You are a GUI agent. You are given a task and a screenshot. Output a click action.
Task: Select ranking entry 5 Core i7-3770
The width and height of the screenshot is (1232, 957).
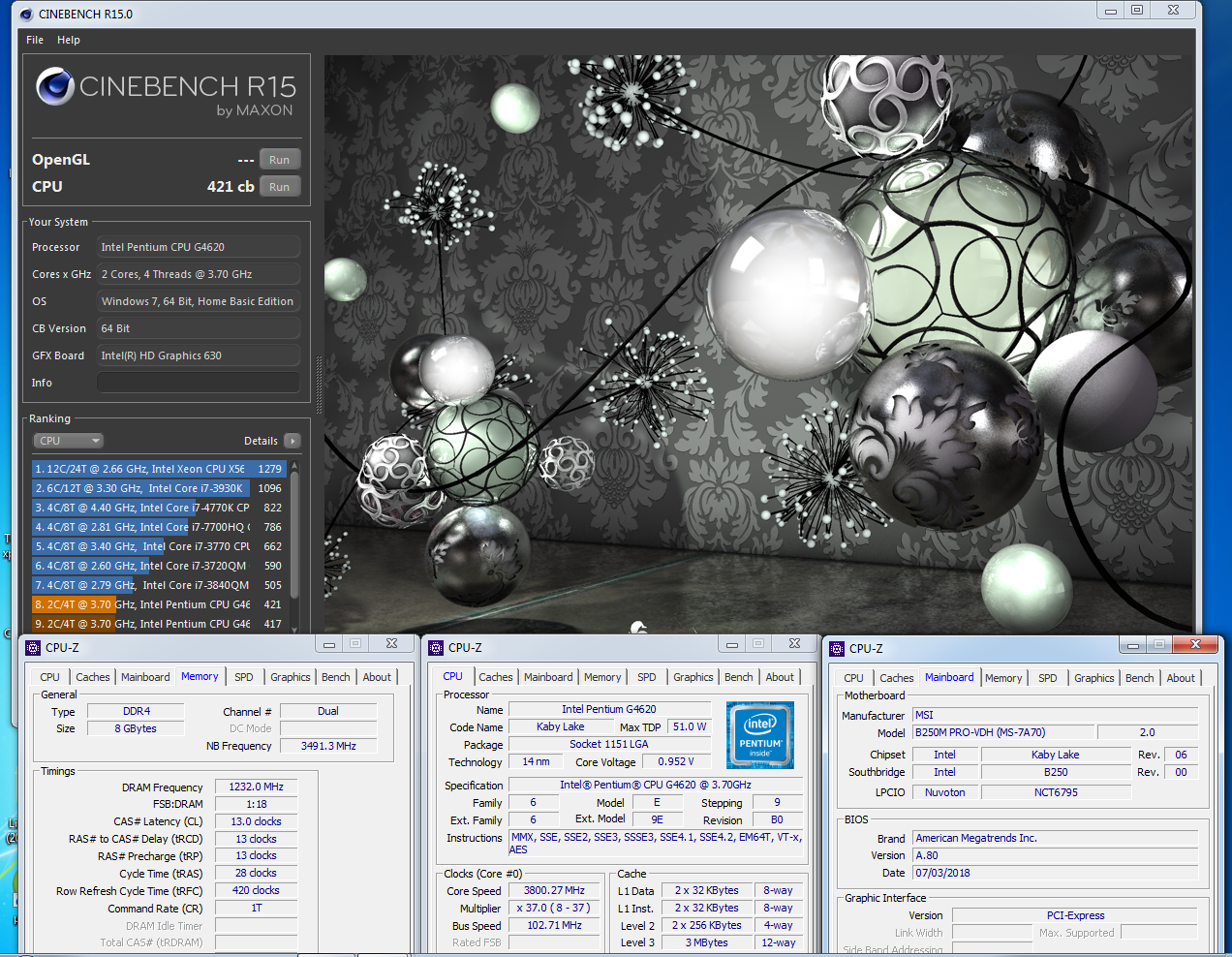[158, 546]
